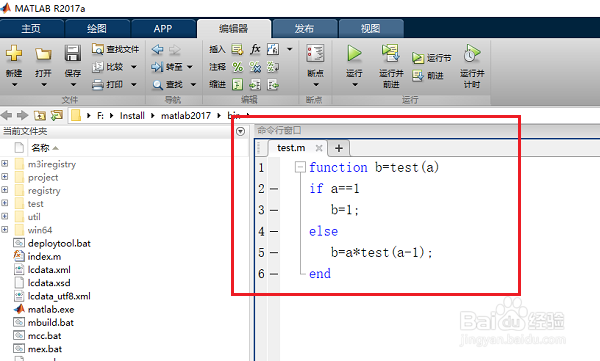
Task: Click Run and Advance (运行并前进) icon
Action: [x=391, y=53]
